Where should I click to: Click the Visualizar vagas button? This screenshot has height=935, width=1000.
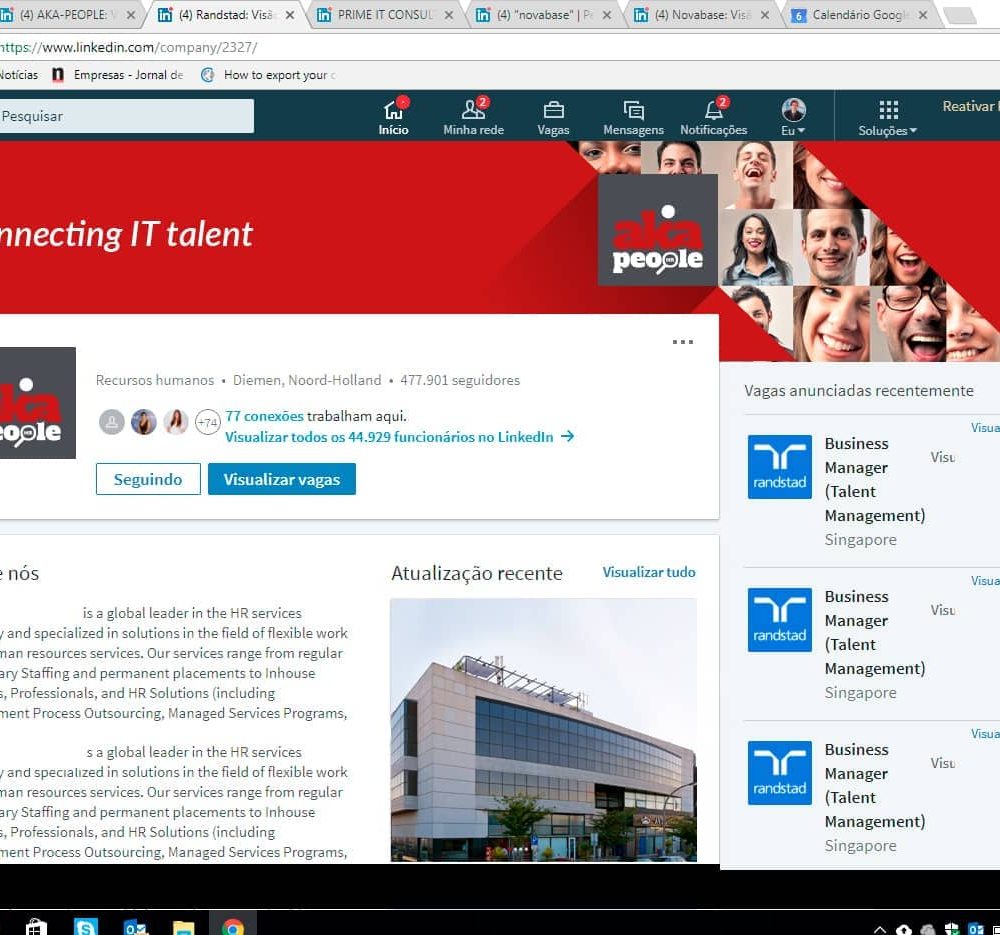point(282,479)
